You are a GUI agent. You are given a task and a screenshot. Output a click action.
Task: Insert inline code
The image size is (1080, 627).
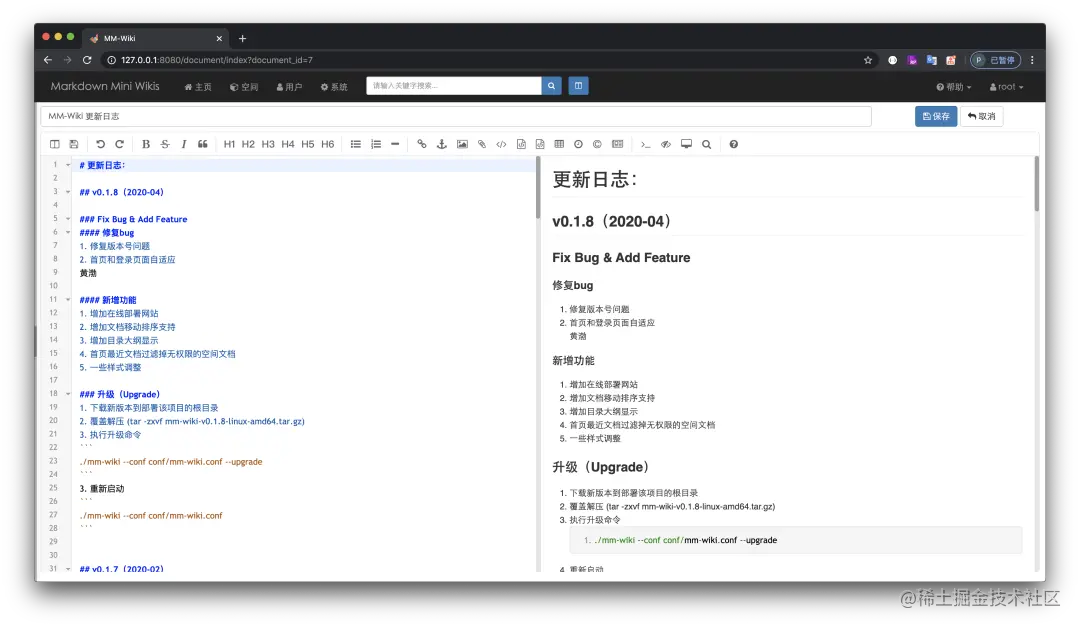point(501,144)
